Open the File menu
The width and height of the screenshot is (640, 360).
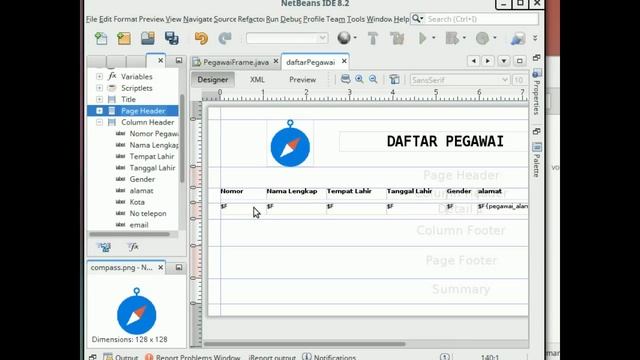pyautogui.click(x=91, y=19)
